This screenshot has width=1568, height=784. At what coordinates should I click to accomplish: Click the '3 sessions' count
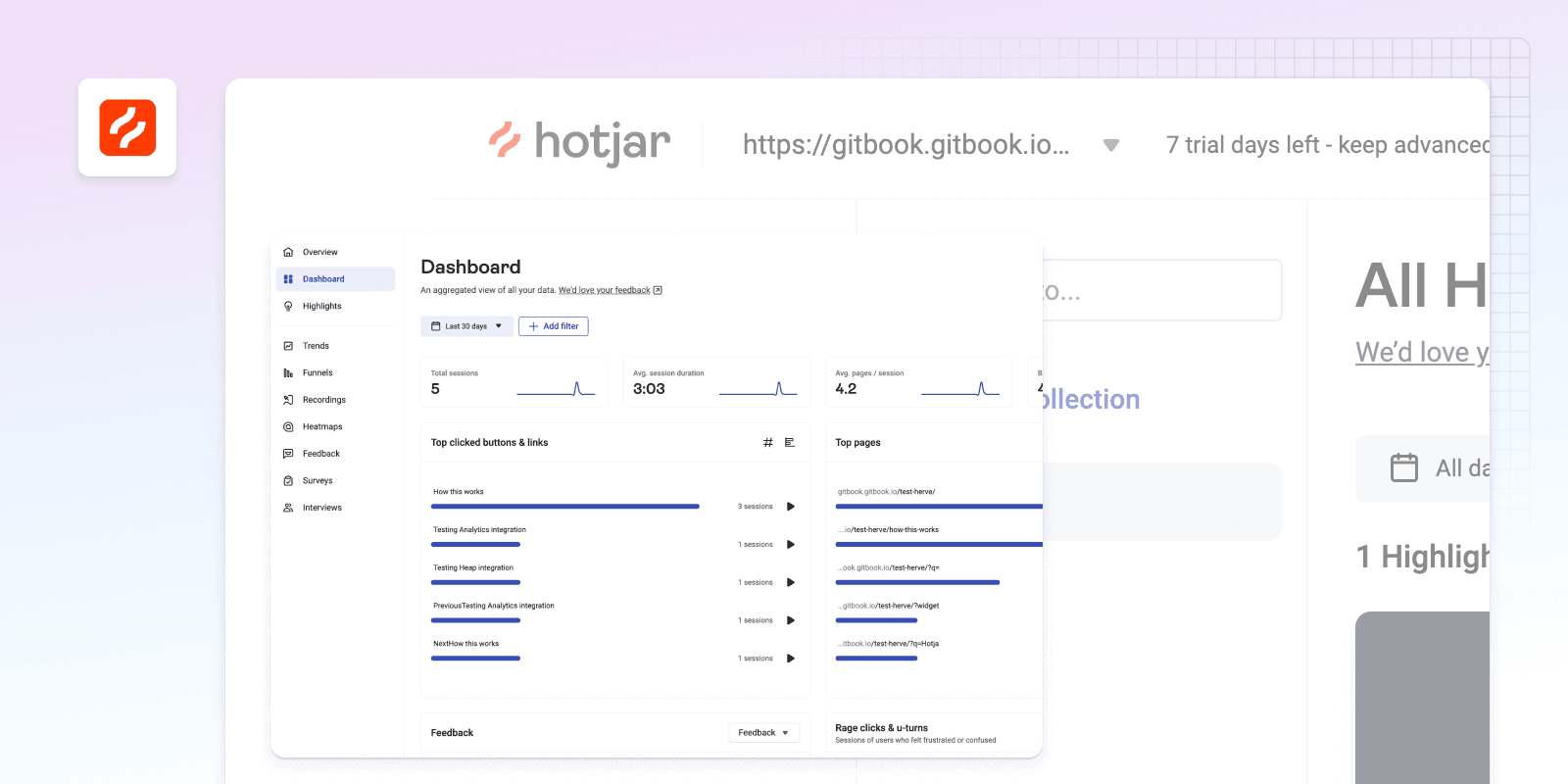[756, 507]
